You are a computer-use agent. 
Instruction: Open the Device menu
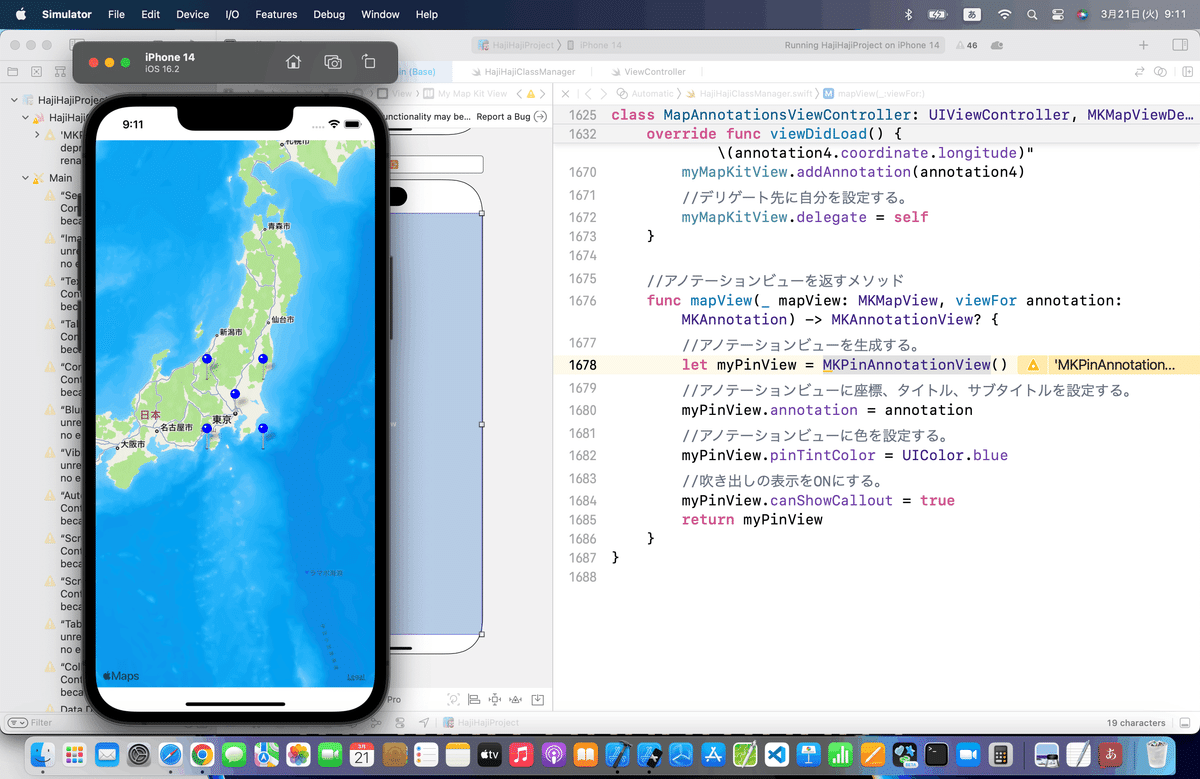coord(192,15)
